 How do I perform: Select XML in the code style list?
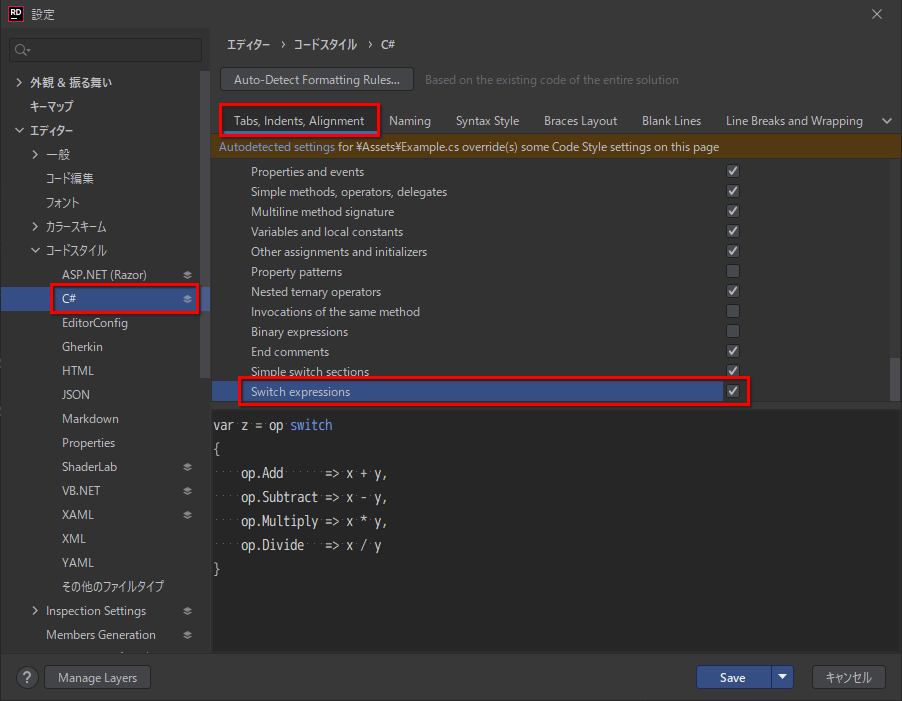pyautogui.click(x=74, y=539)
